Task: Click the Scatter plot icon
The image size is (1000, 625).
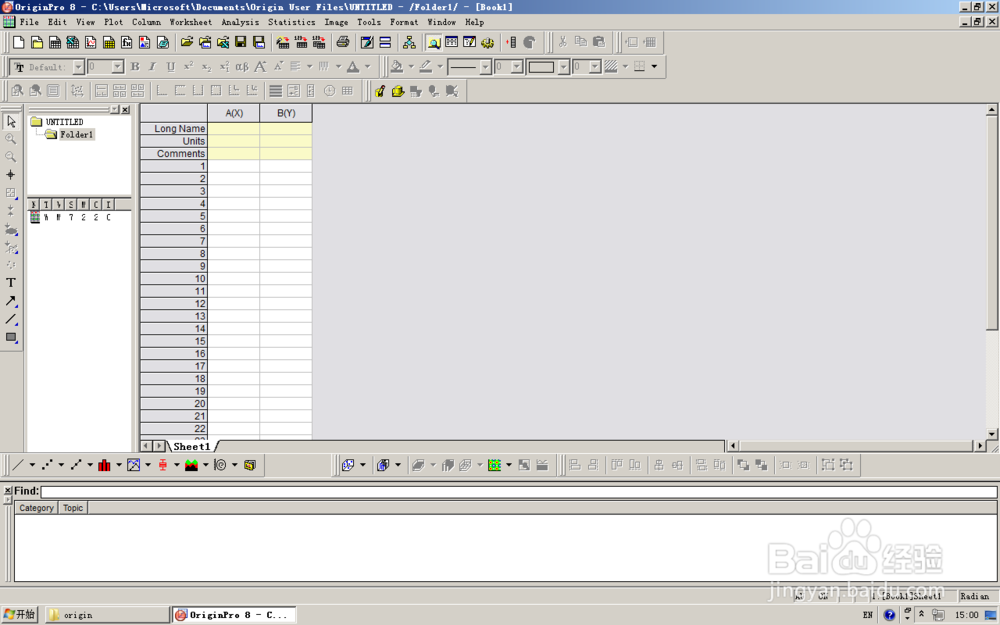Action: point(47,465)
